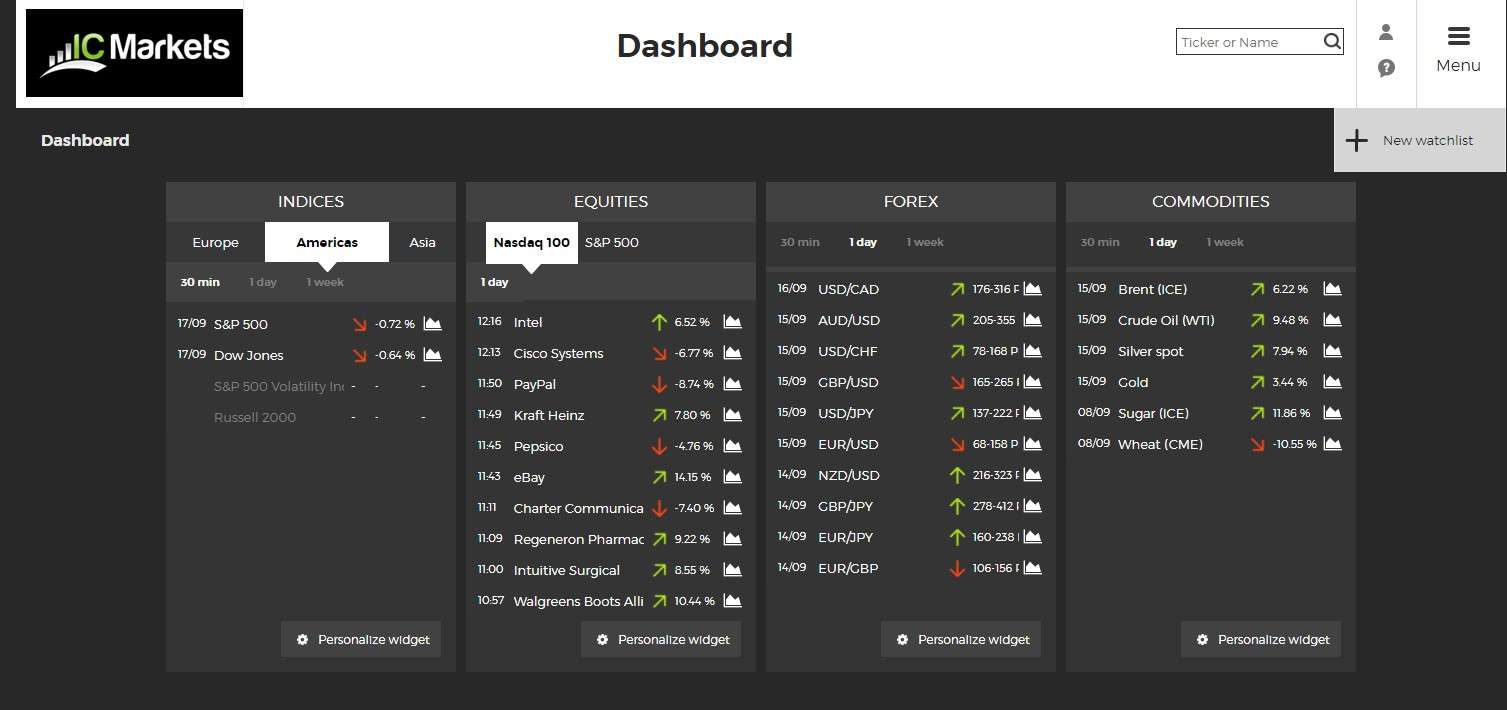Open chart icon for Intuitive Surgical
1507x710 pixels.
click(732, 570)
